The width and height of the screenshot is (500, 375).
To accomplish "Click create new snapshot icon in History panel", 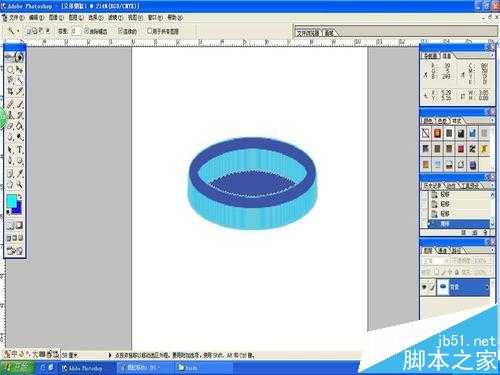I will coord(475,233).
